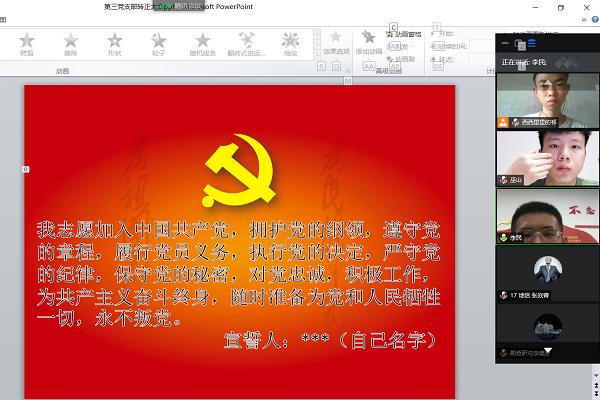600x400 pixels.
Task: Open the 添加动画 add animation menu
Action: (369, 42)
